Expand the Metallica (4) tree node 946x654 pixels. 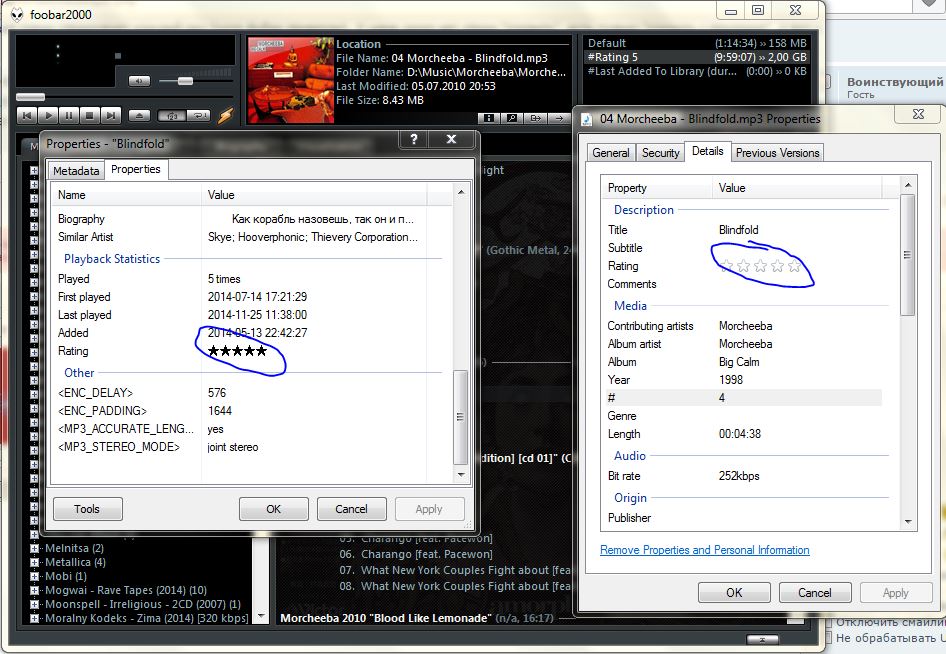click(35, 562)
